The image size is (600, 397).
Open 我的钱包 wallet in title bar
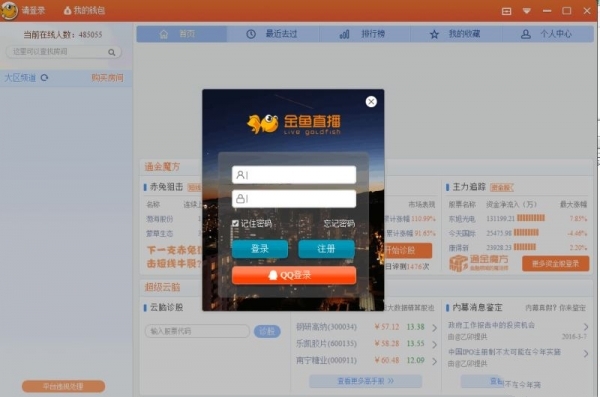pyautogui.click(x=84, y=10)
